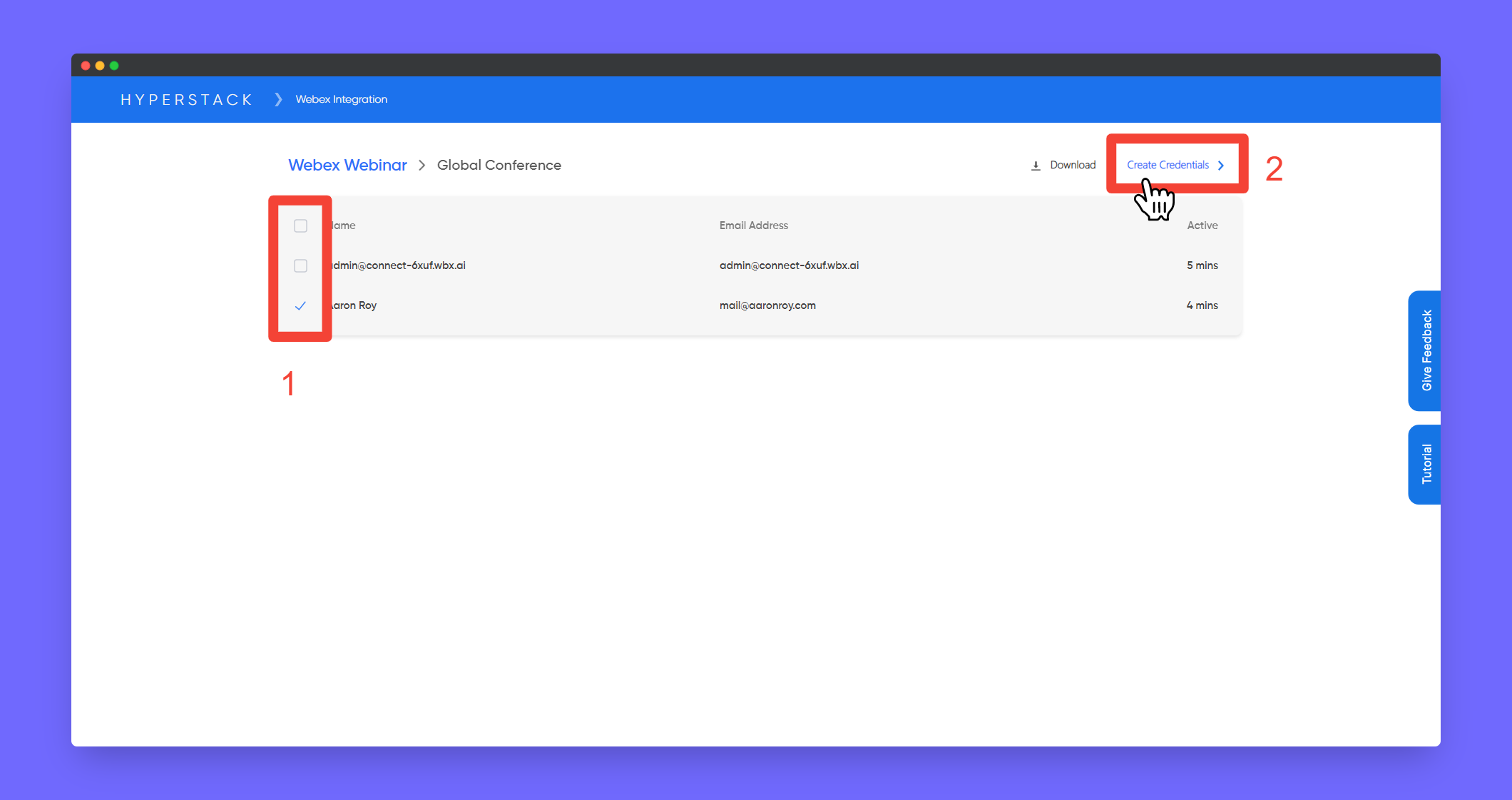
Task: Open the Give Feedback side tab
Action: coord(1426,350)
